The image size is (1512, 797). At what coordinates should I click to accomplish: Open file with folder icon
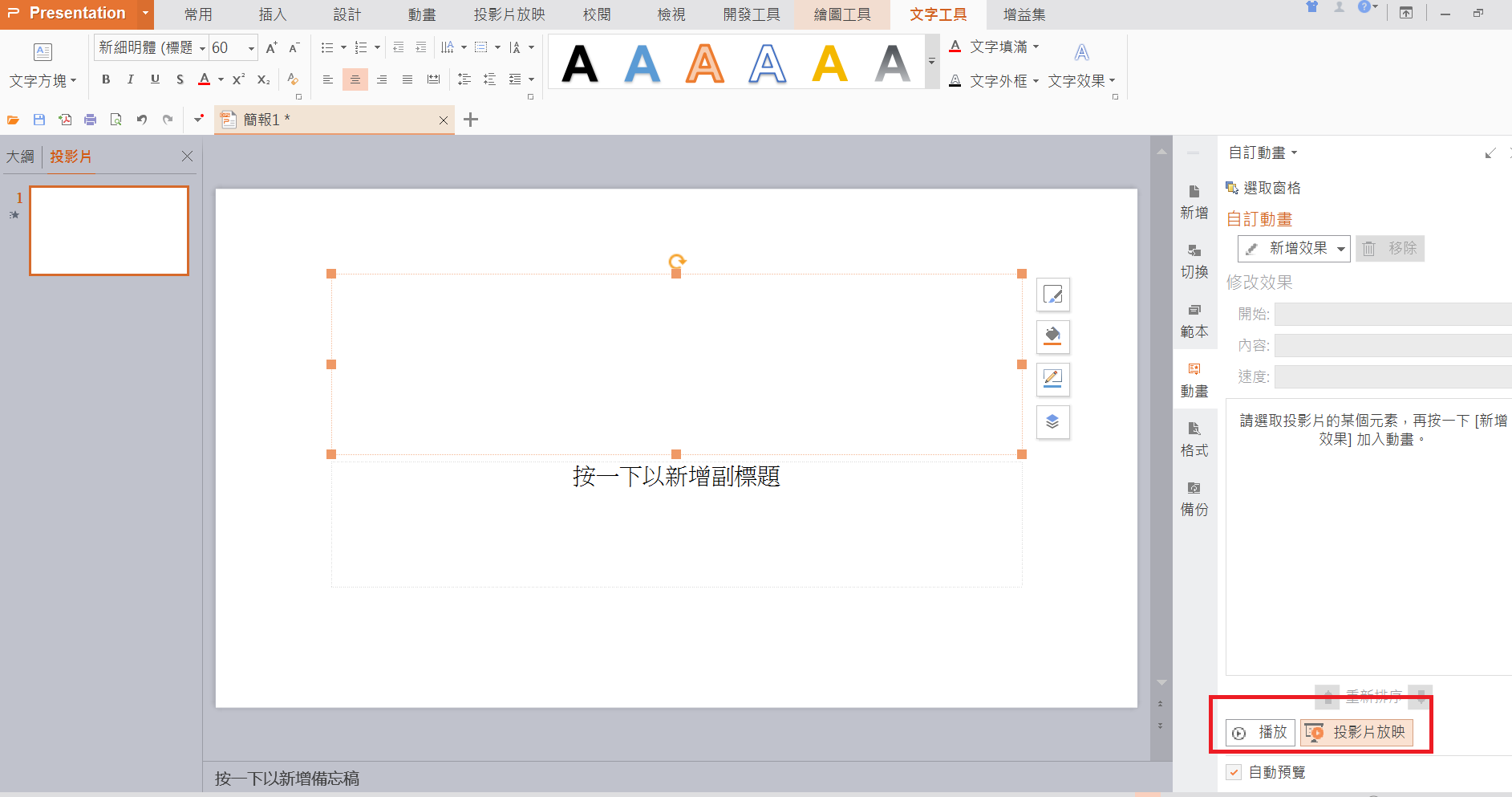(13, 120)
